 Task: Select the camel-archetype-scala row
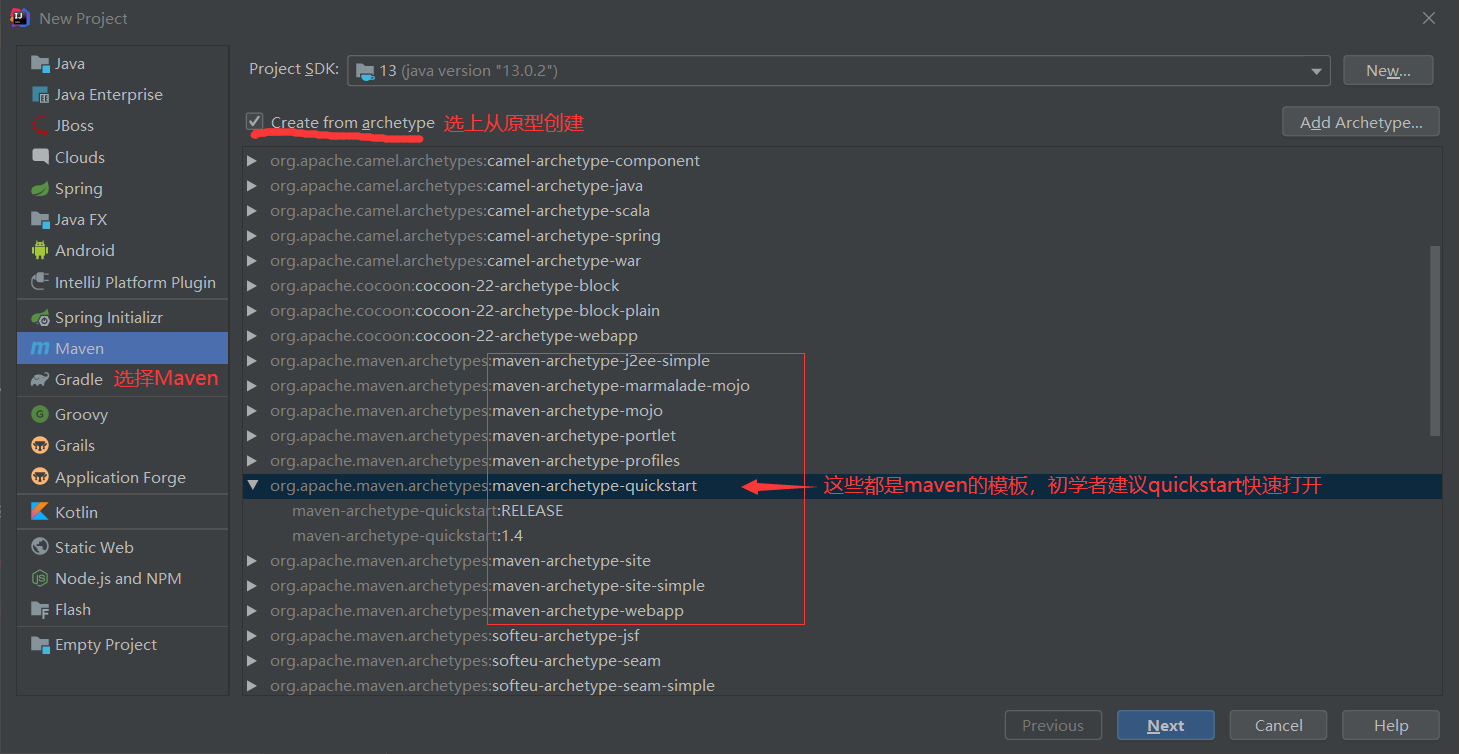point(842,211)
